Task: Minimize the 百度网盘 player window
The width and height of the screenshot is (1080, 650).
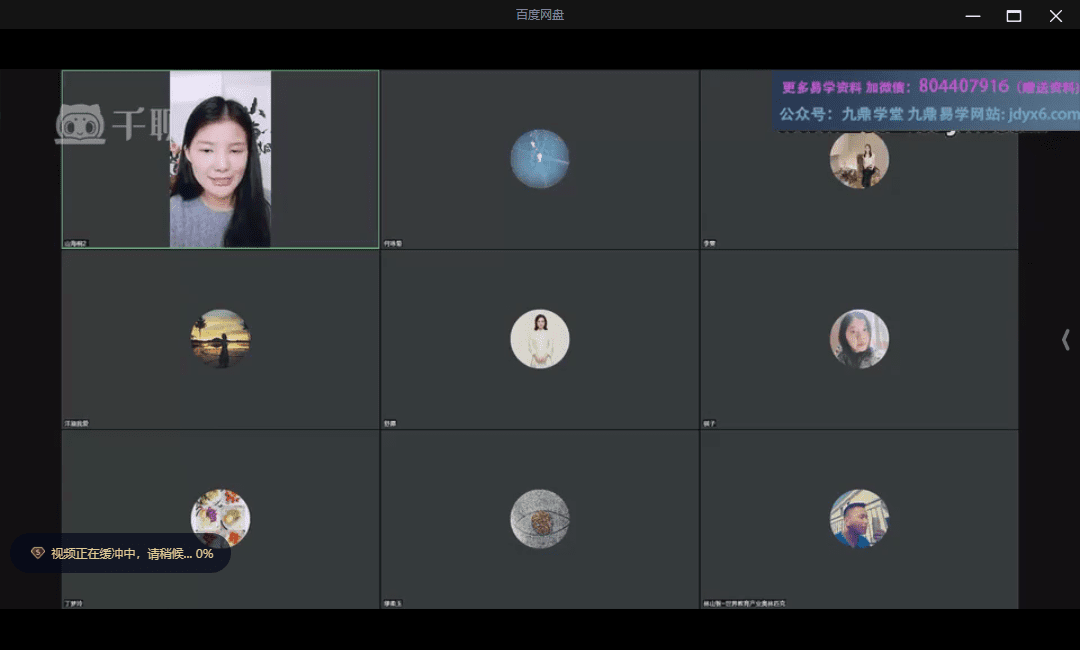Action: point(973,15)
